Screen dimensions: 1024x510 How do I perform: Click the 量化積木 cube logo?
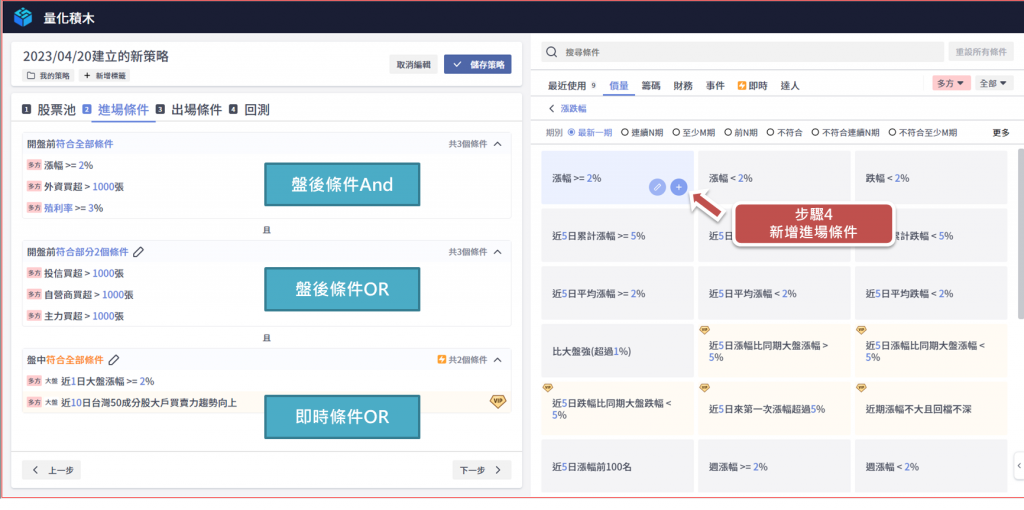pos(24,18)
